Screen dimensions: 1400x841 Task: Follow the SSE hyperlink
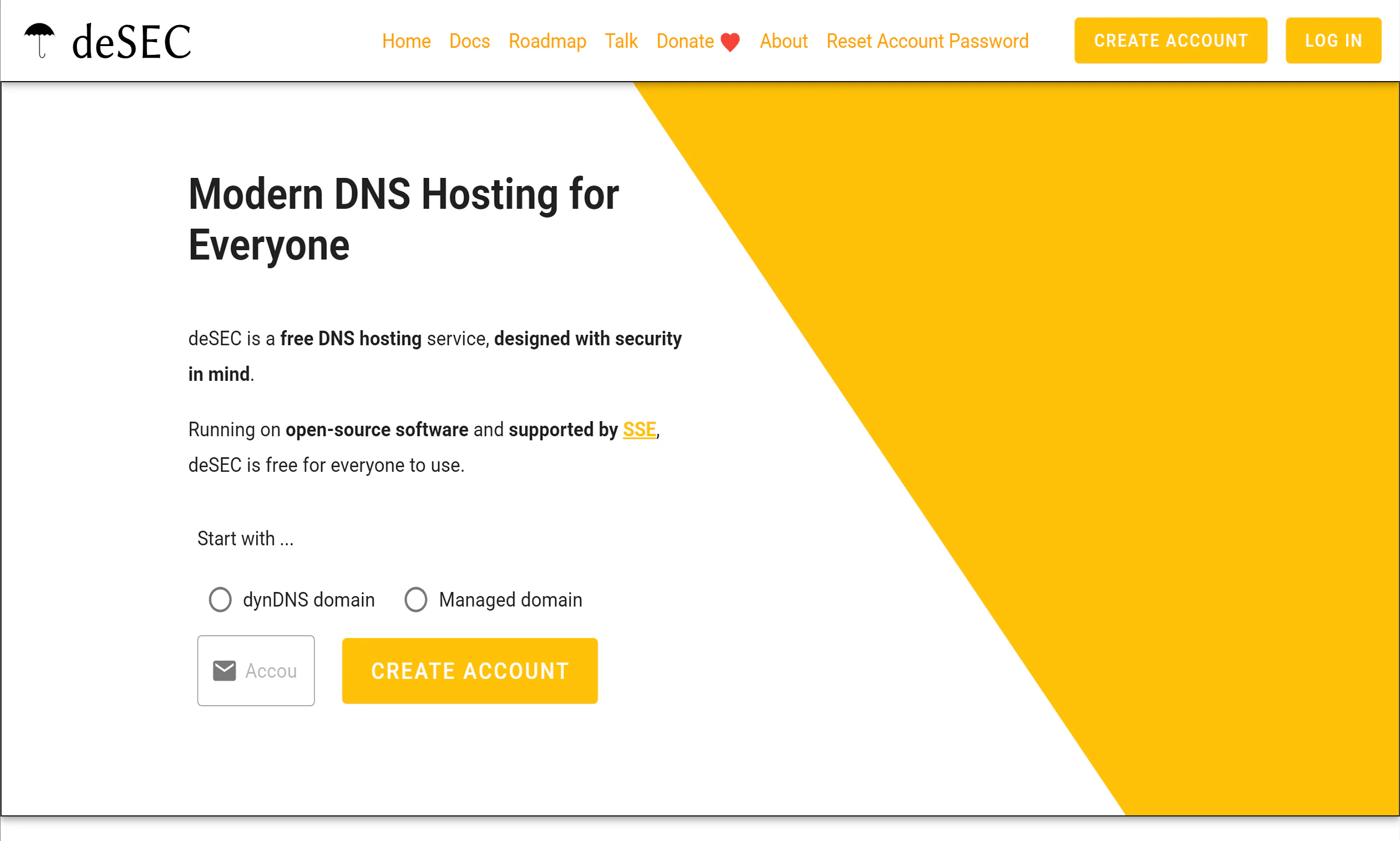(x=639, y=429)
